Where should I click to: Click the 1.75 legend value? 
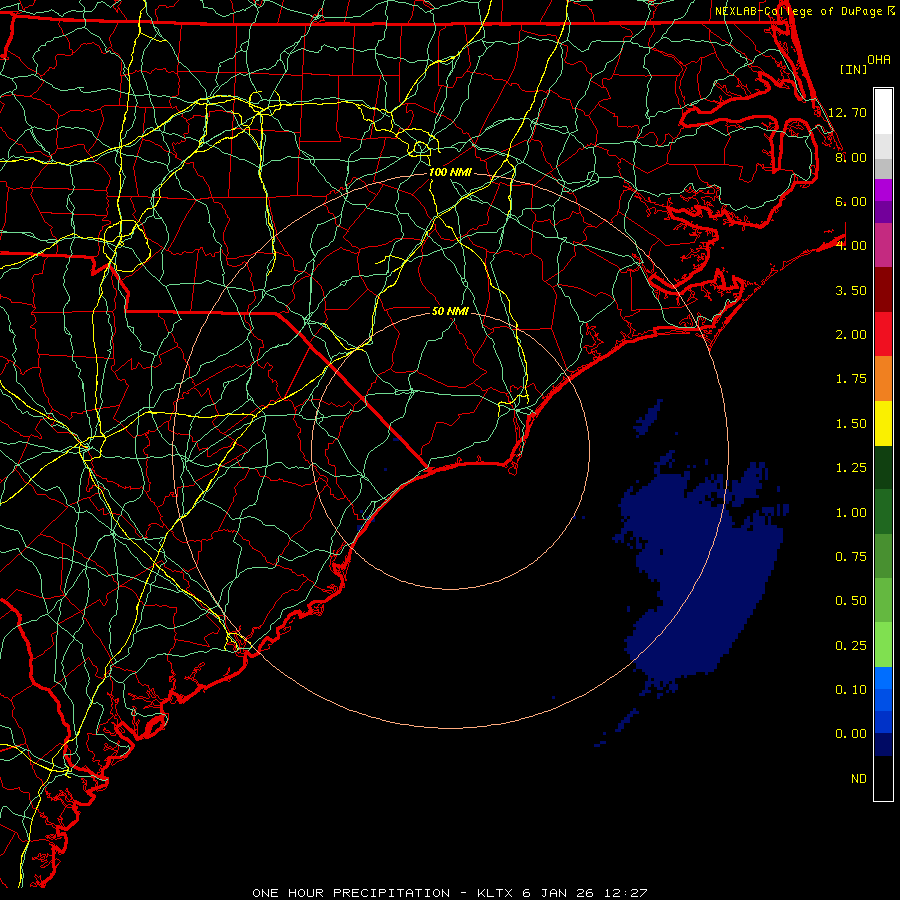pyautogui.click(x=851, y=379)
